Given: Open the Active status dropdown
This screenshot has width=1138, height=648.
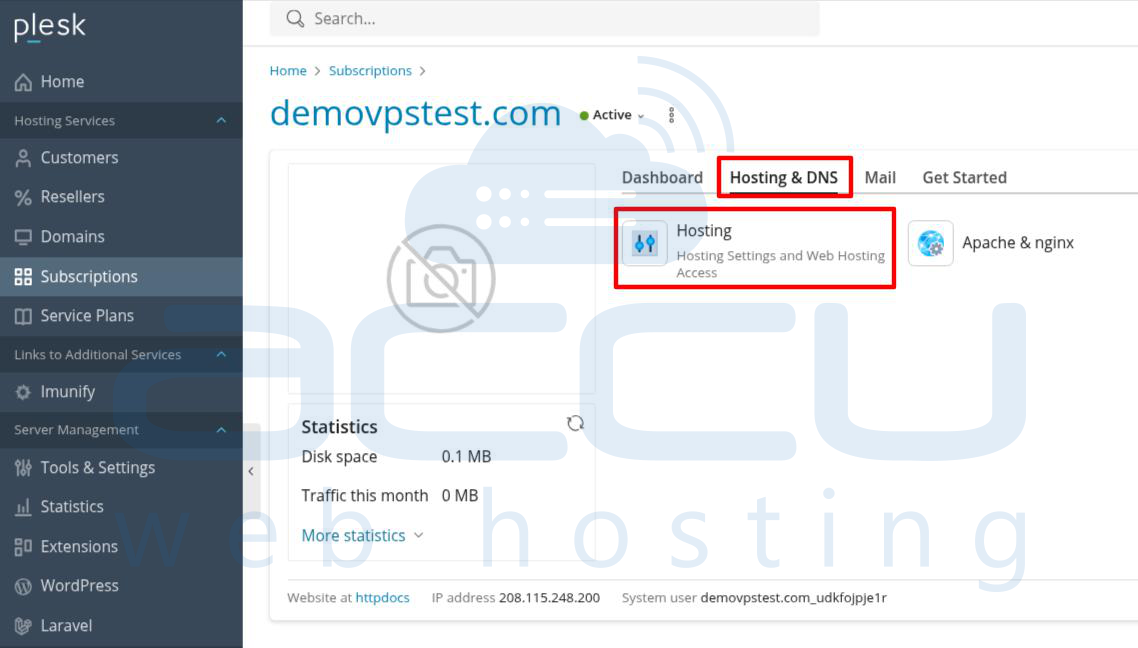Looking at the screenshot, I should click(610, 115).
